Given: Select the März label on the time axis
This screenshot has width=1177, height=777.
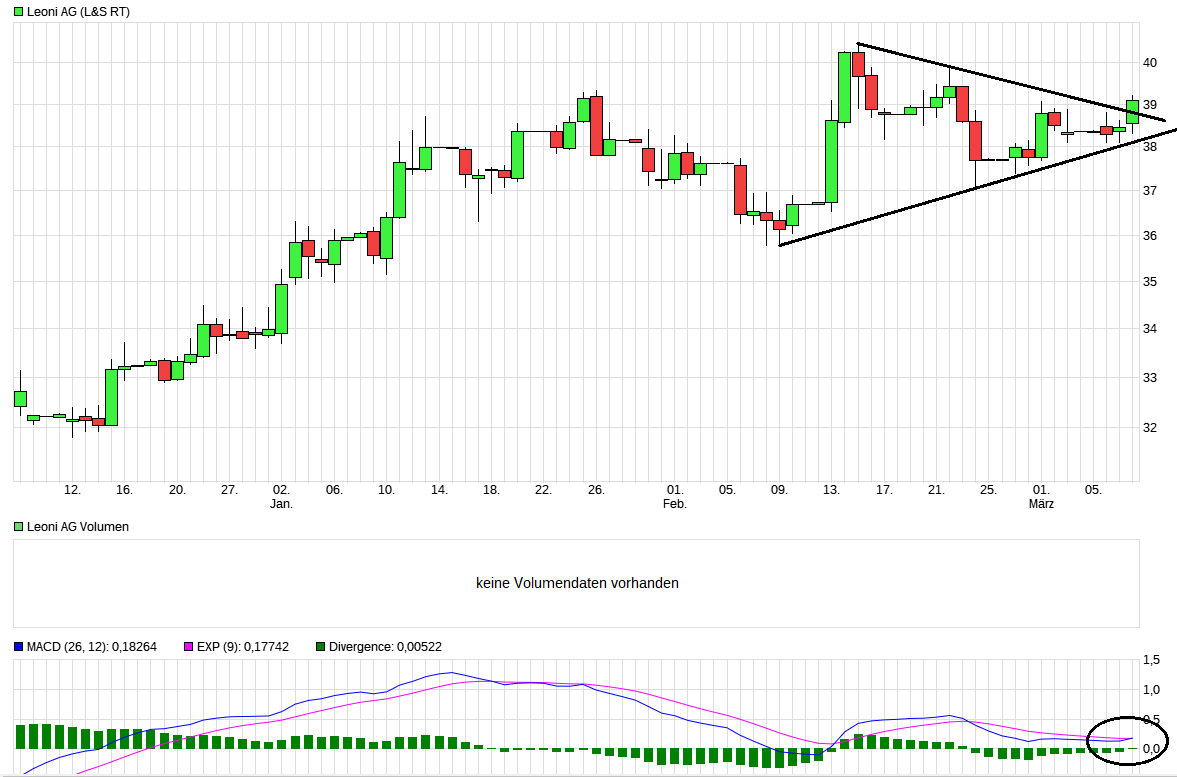Looking at the screenshot, I should [x=1043, y=504].
